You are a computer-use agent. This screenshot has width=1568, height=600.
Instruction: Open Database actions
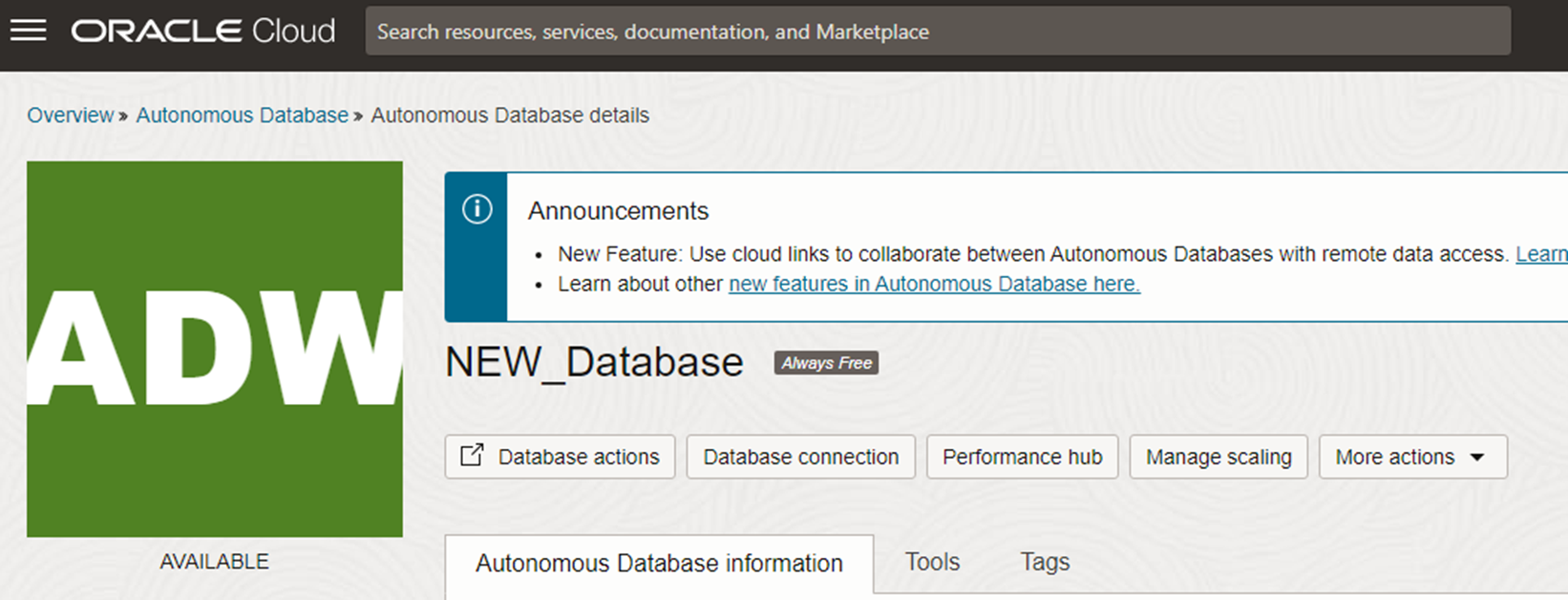560,457
